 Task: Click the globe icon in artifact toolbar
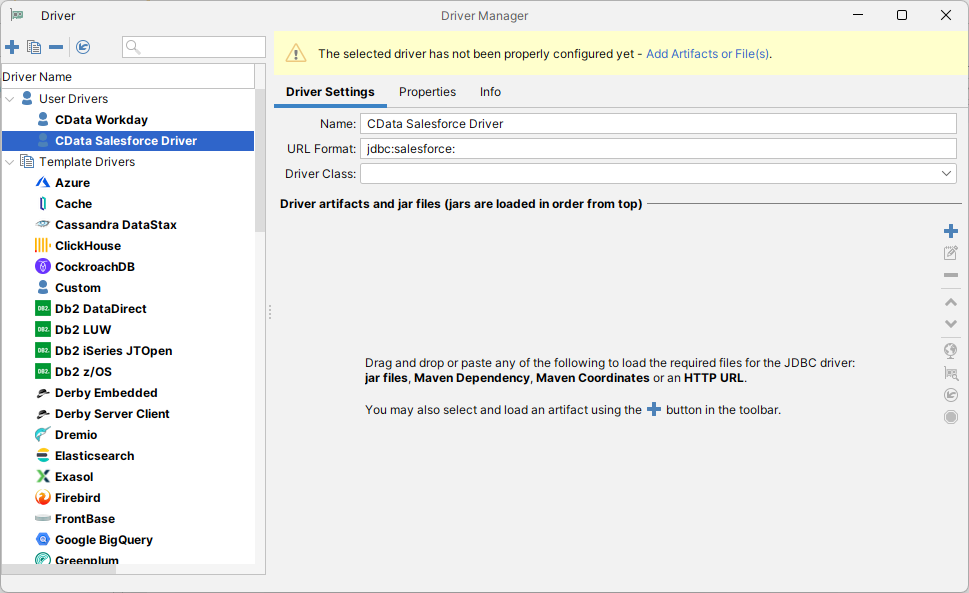[x=950, y=350]
